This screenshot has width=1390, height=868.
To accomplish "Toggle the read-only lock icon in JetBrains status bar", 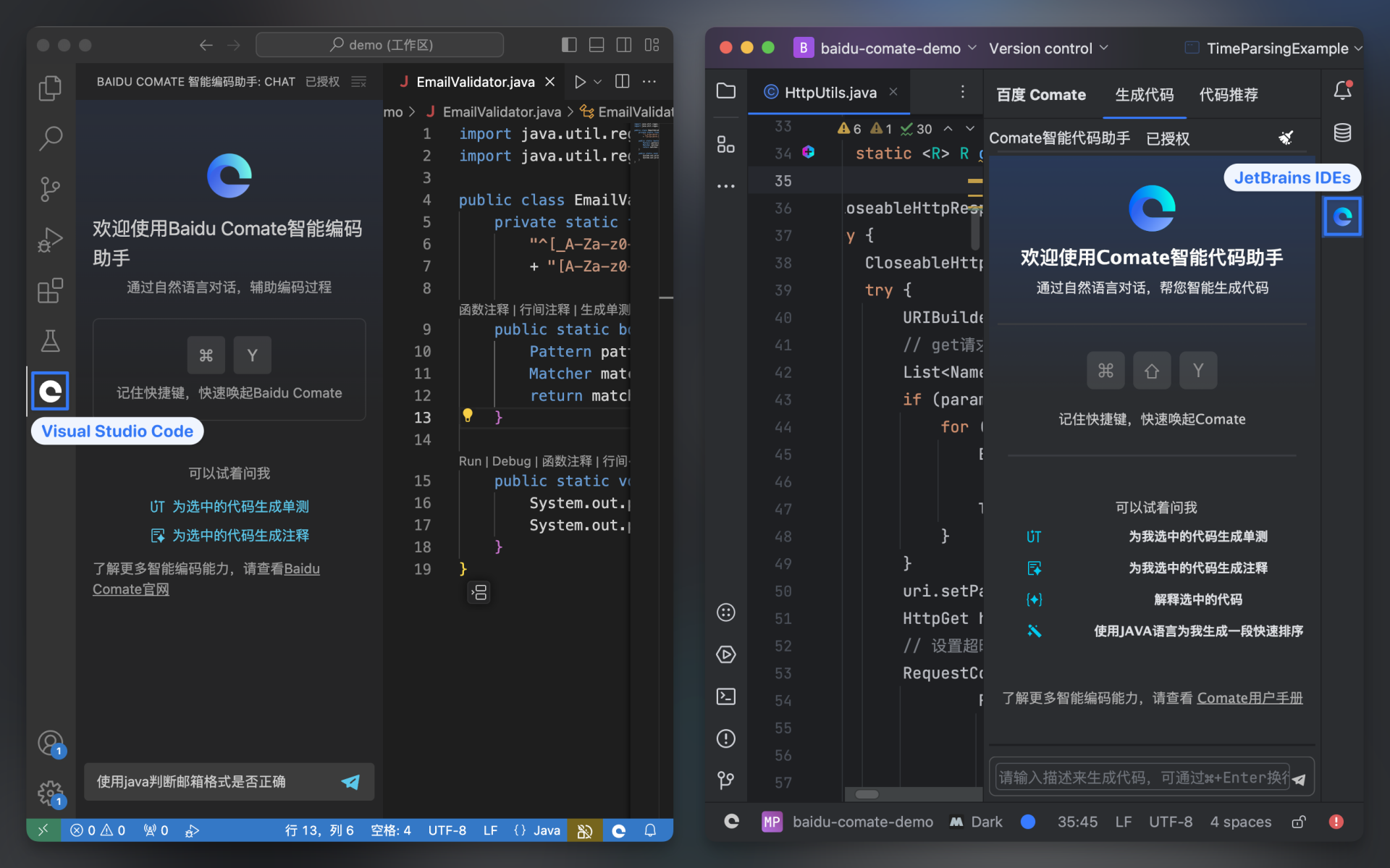I will (1299, 822).
